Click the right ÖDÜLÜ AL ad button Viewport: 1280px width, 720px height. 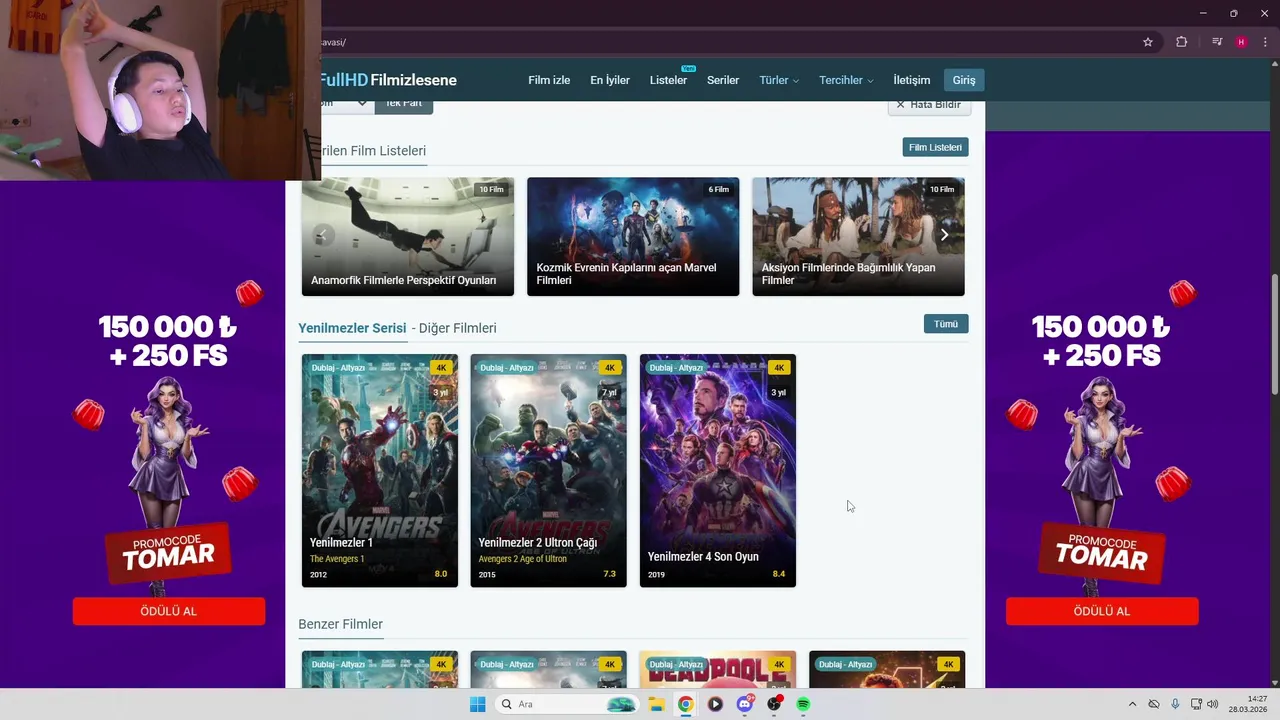[1102, 611]
